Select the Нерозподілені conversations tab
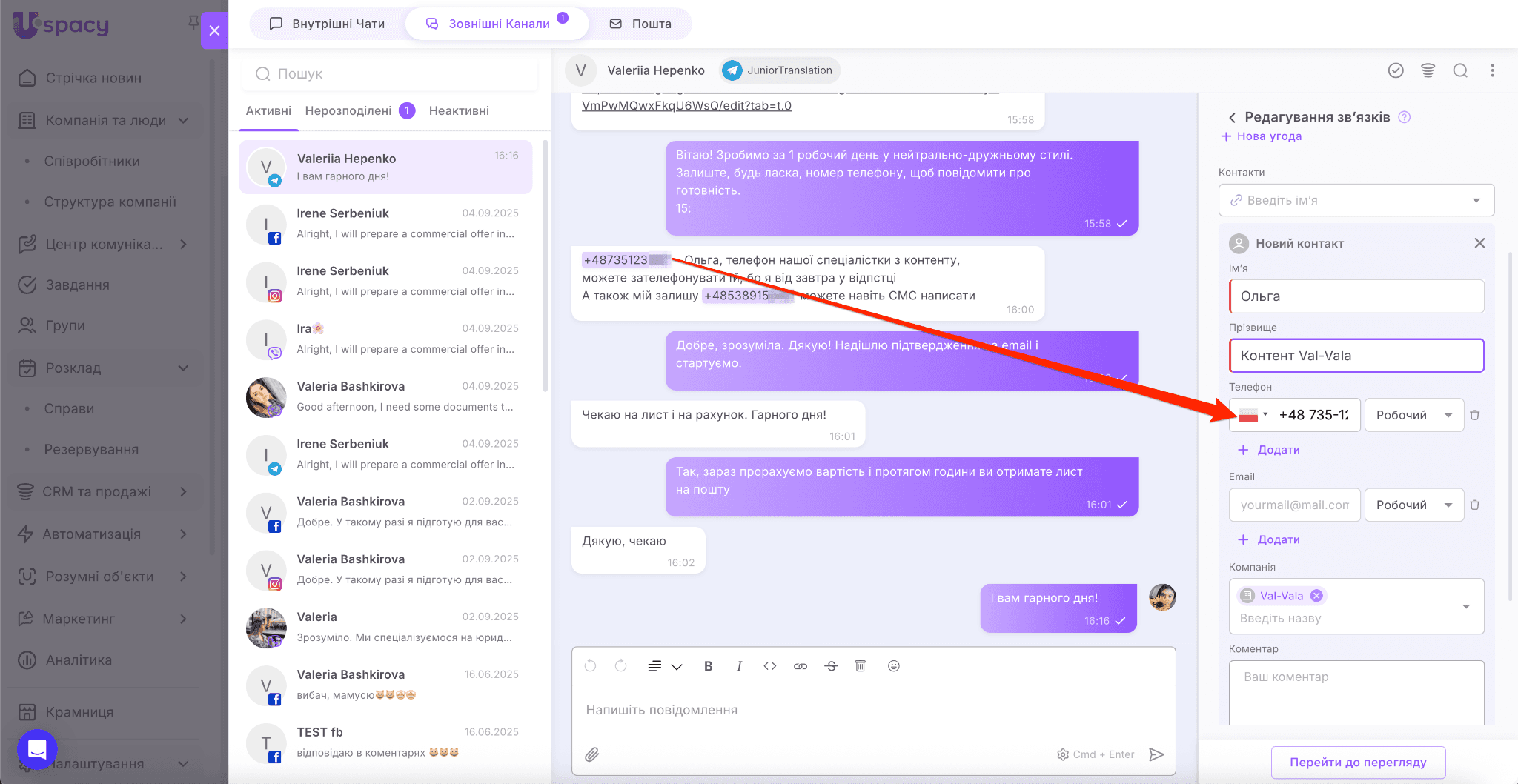This screenshot has height=784, width=1518. click(359, 110)
